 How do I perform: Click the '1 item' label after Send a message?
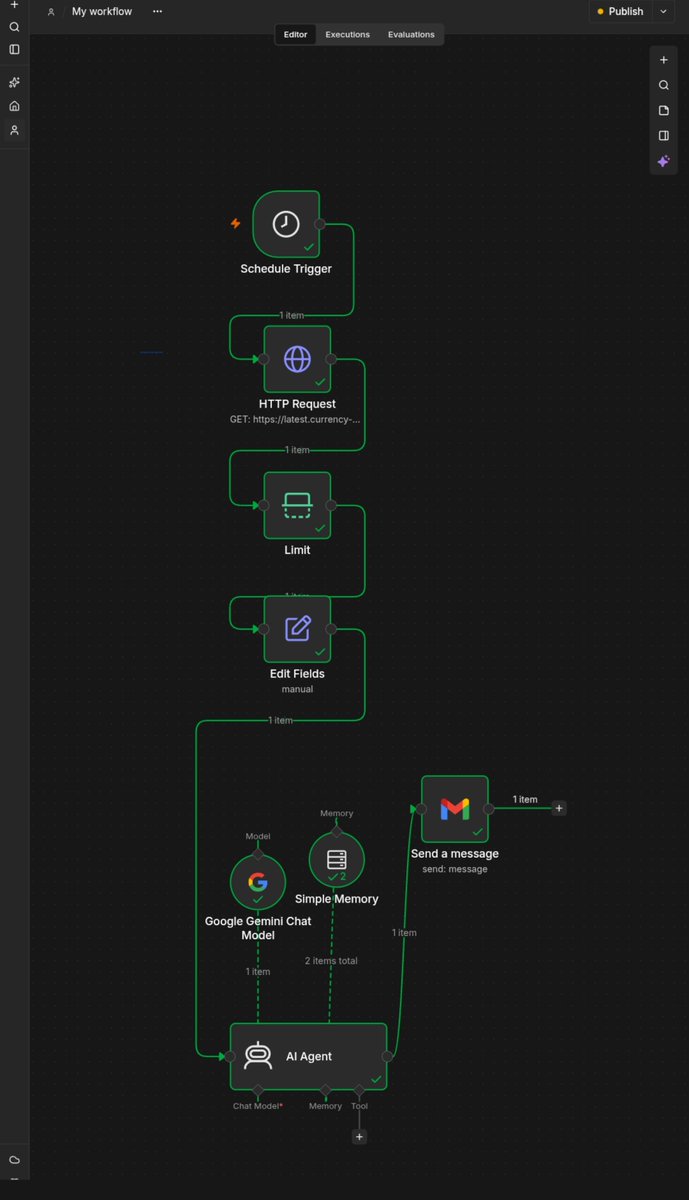coord(525,800)
